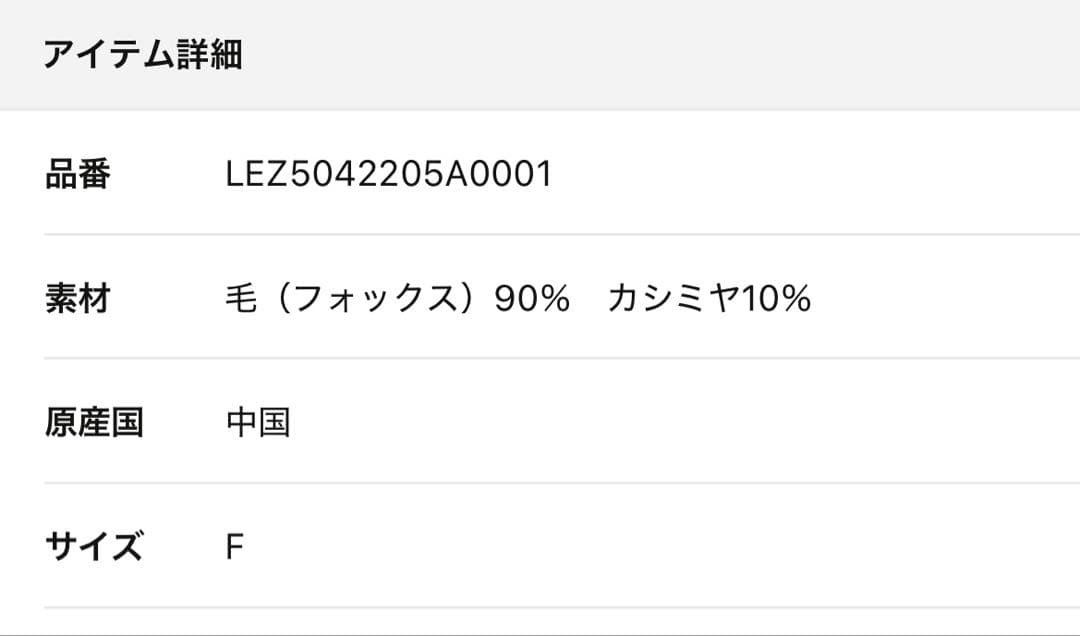This screenshot has height=636, width=1080.
Task: Click the word カシミヤ in the material
Action: 672,298
